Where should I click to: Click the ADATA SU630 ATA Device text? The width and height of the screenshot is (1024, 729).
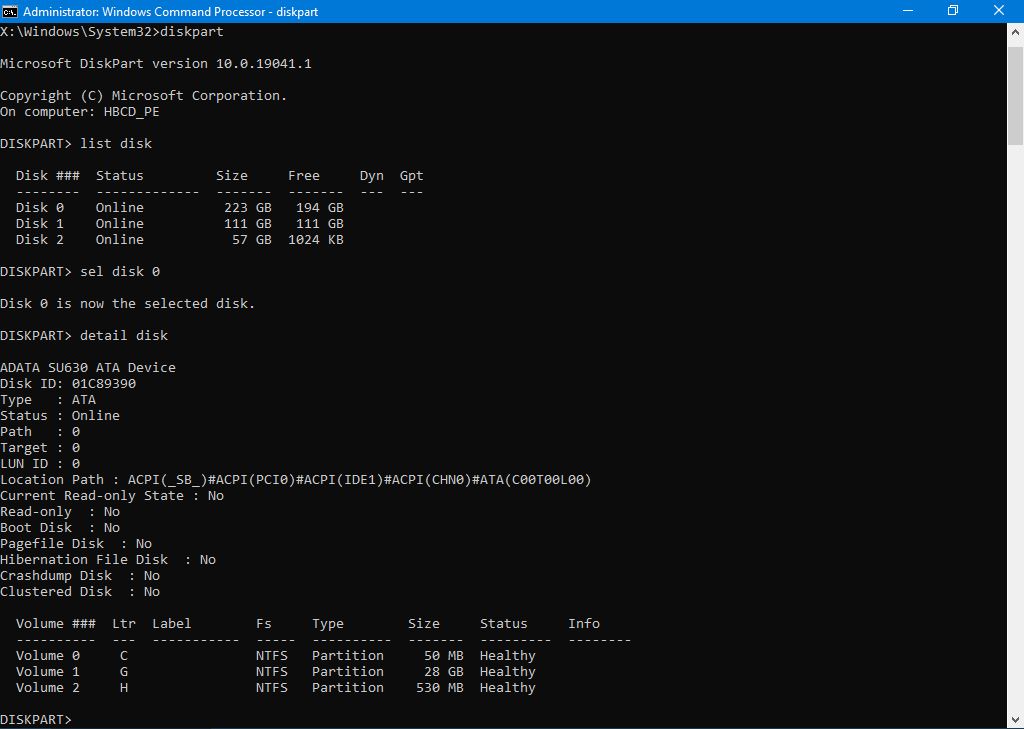[x=88, y=368]
